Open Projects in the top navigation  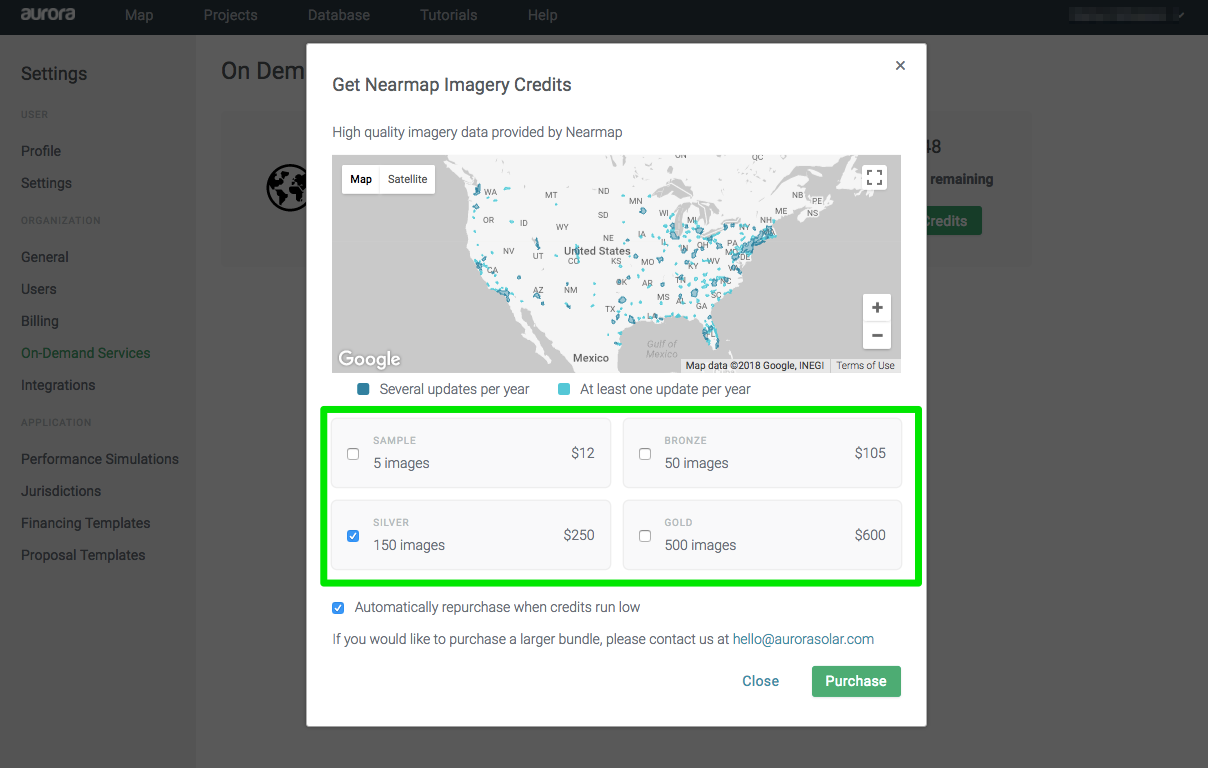tap(230, 15)
